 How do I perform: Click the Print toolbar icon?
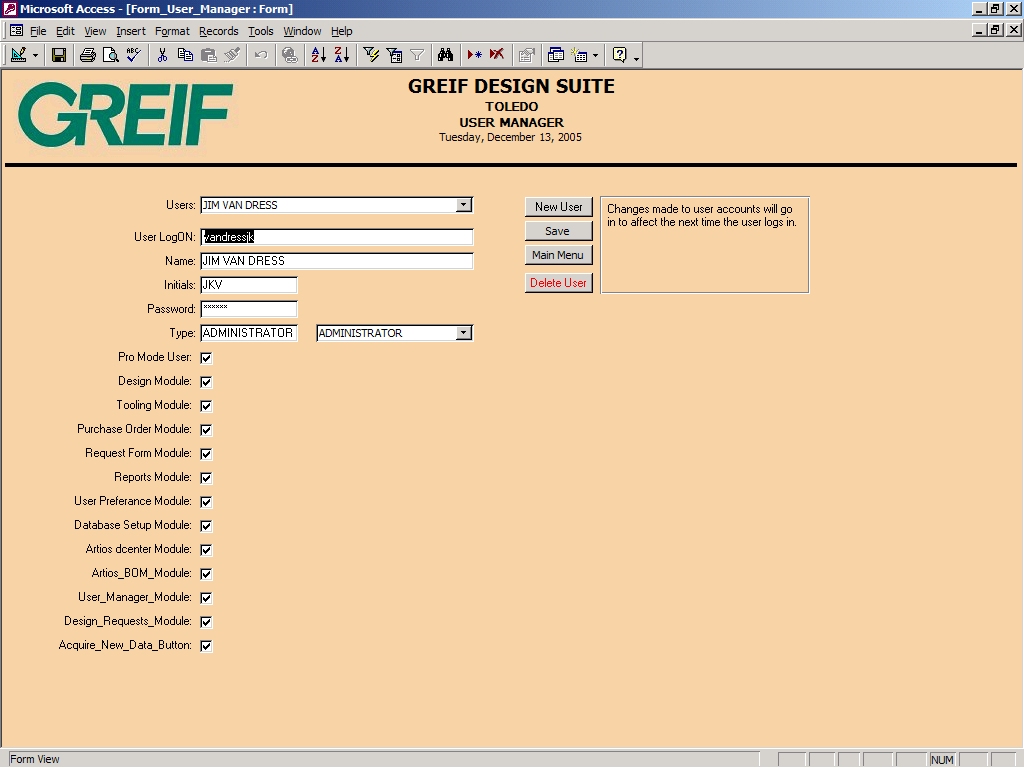tap(88, 56)
